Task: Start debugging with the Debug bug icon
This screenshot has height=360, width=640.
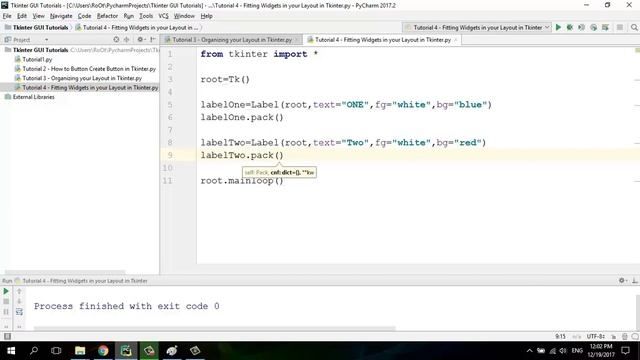Action: (570, 27)
